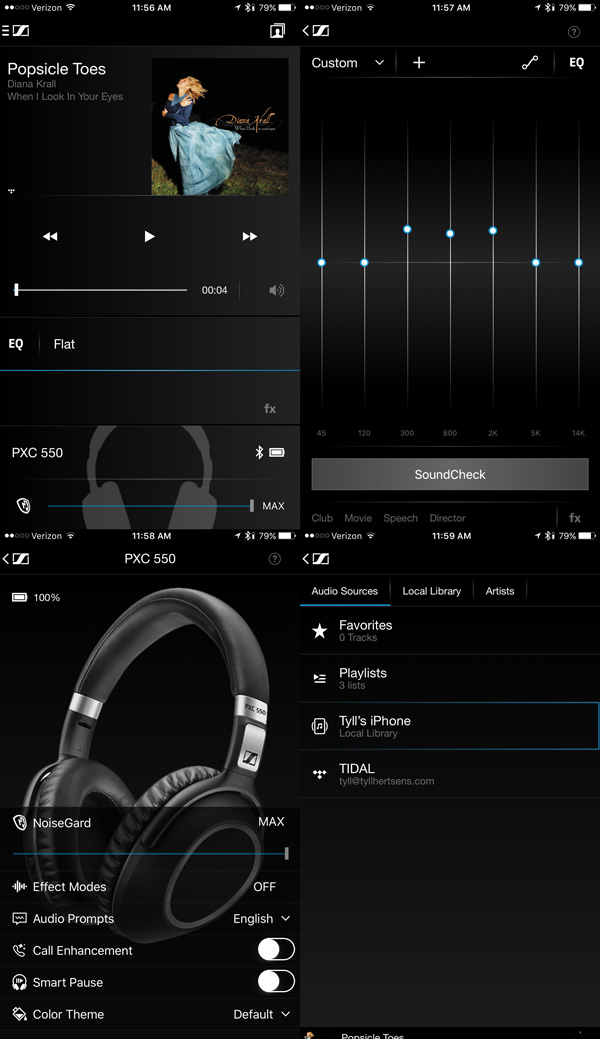Tap the Effect Modes waveform icon
The image size is (600, 1039).
click(20, 887)
